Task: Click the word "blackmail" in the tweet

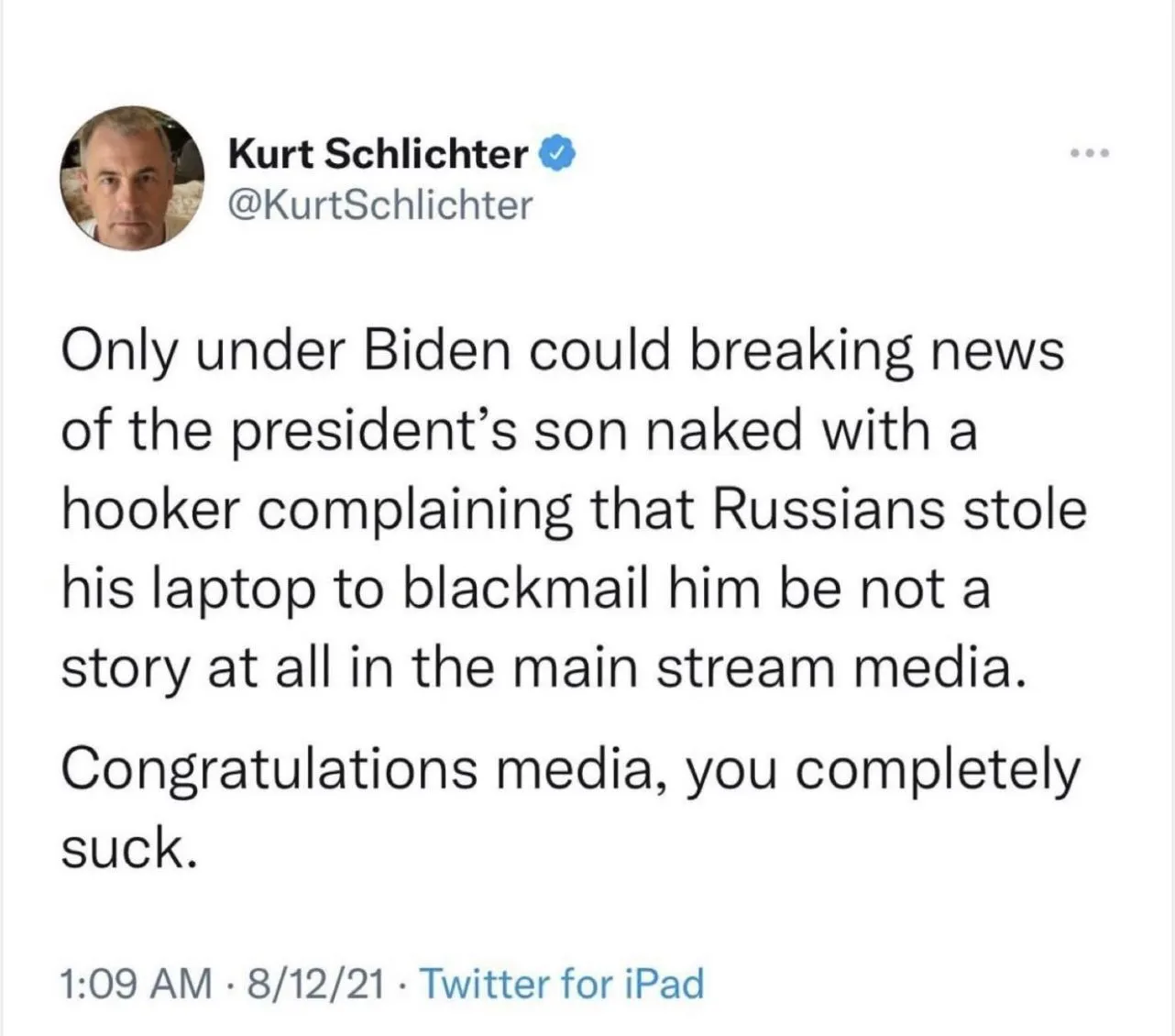Action: (525, 589)
